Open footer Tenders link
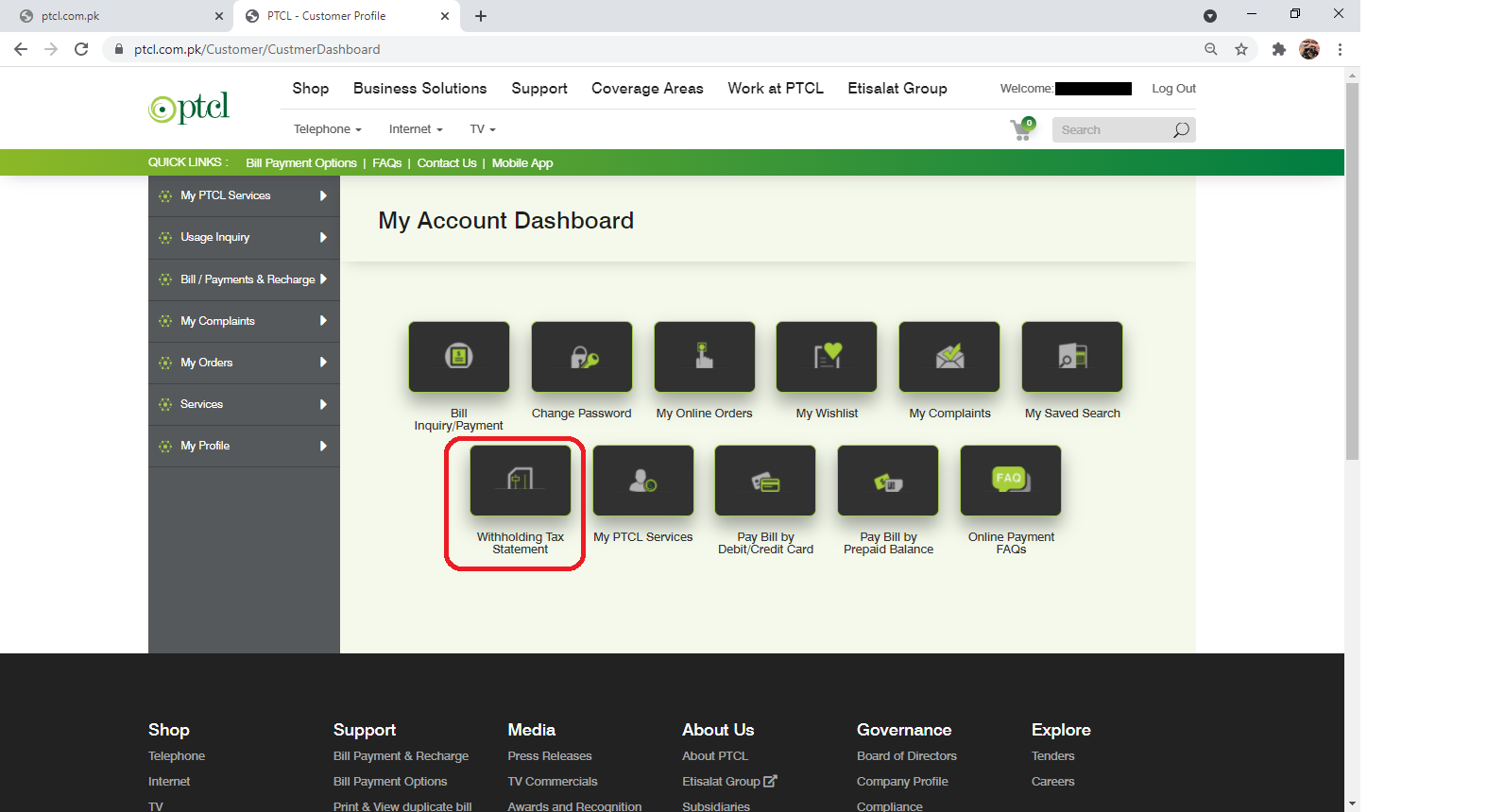This screenshot has height=812, width=1504. [1053, 755]
